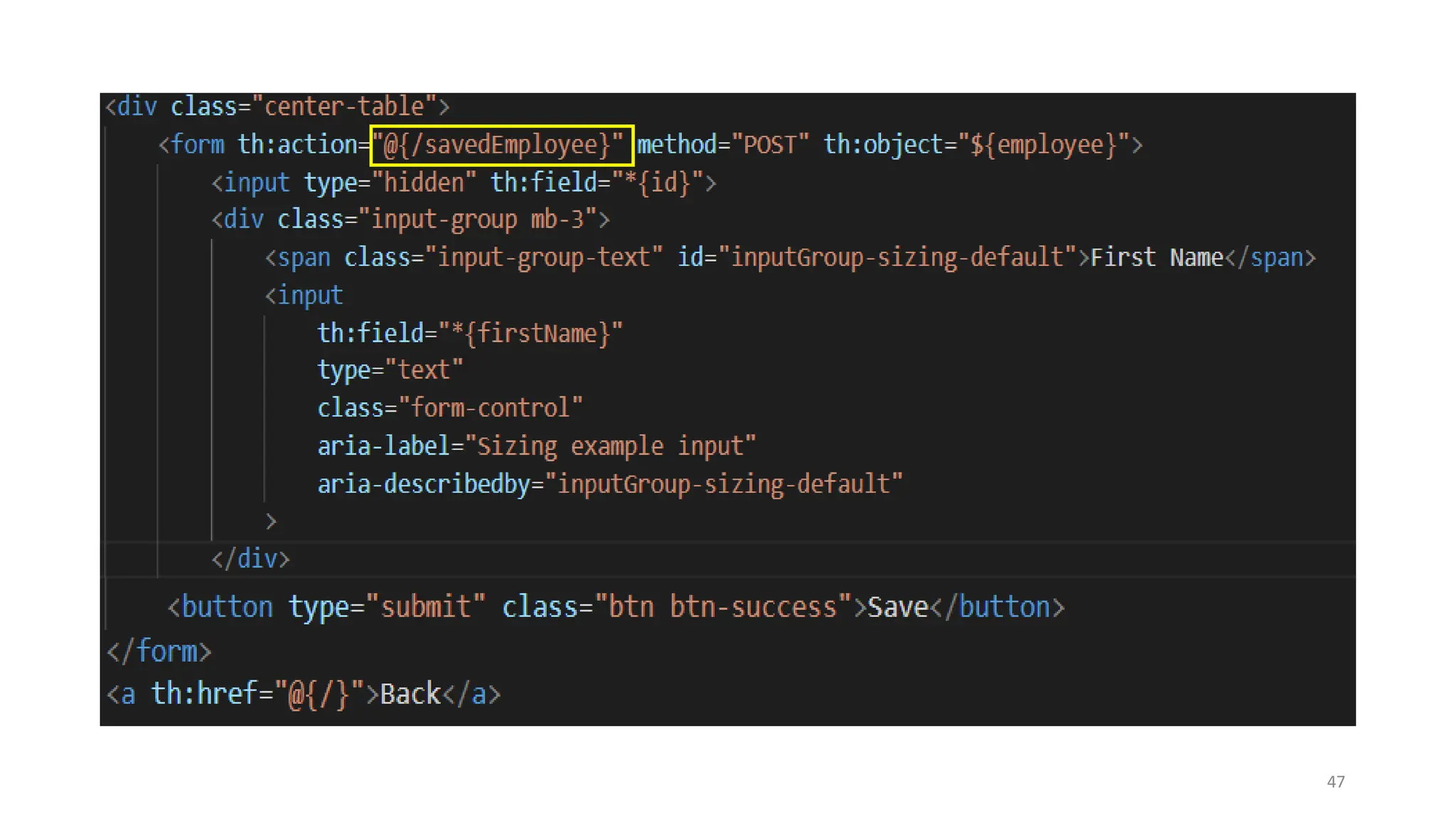Click the "input-group mb-3" class value
This screenshot has width=1456, height=819.
[x=477, y=220]
